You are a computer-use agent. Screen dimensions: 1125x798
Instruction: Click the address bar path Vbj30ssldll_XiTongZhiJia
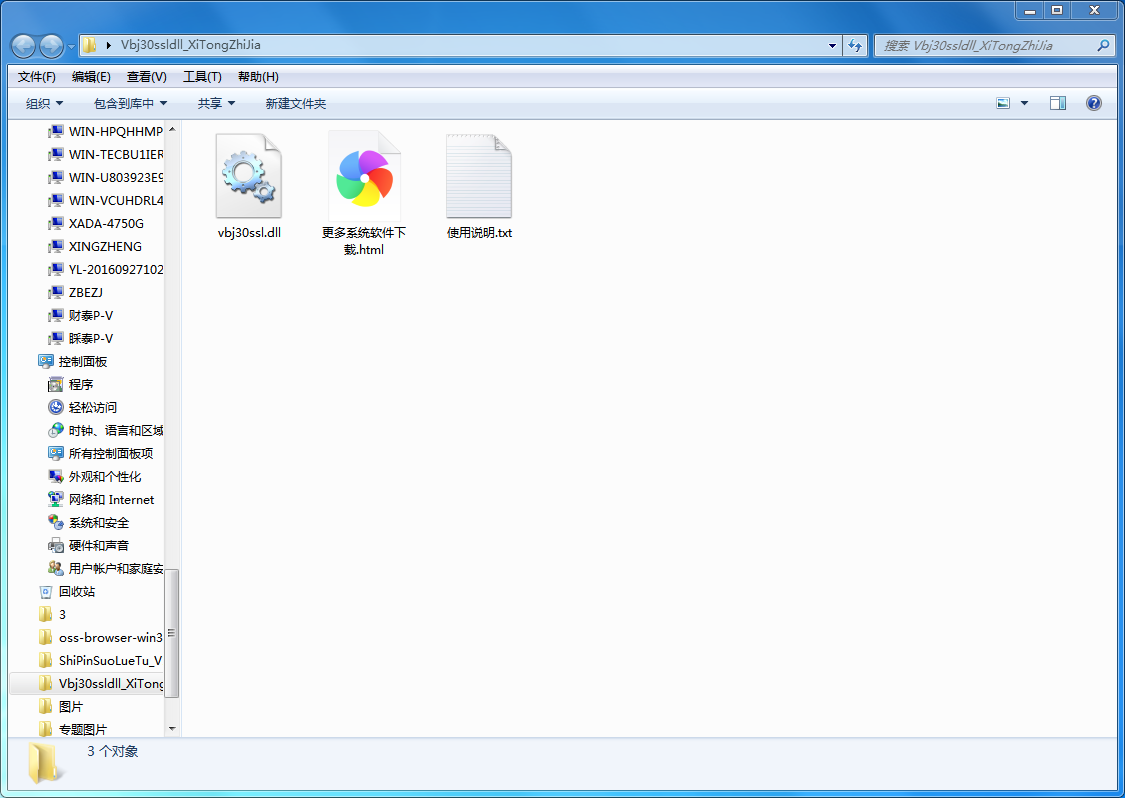click(x=191, y=44)
